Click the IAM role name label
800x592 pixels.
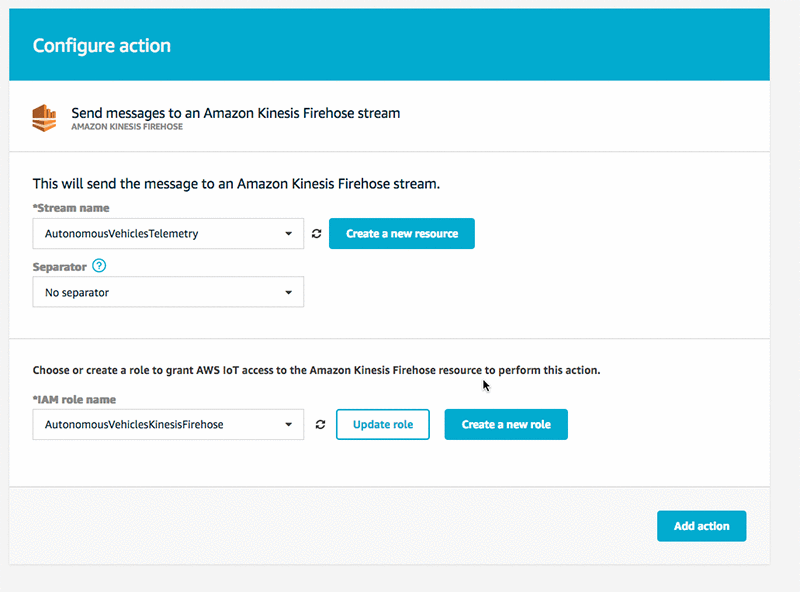point(74,399)
